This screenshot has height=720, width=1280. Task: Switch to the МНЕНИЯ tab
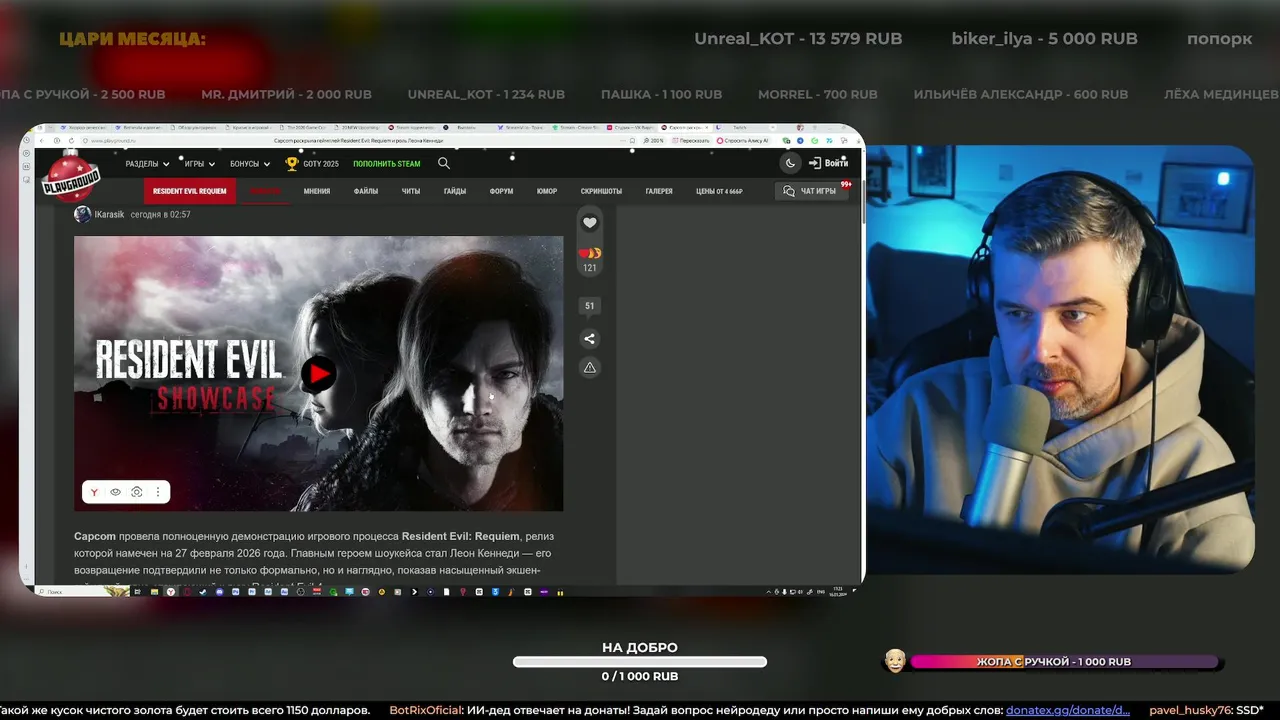pos(317,191)
